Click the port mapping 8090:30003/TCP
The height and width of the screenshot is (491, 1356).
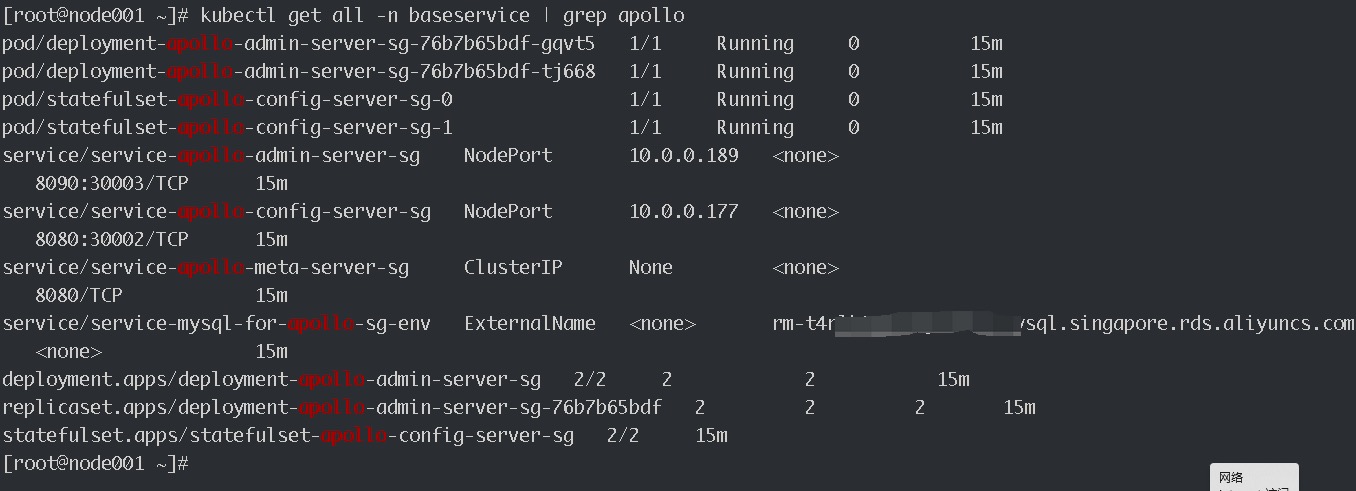(111, 183)
